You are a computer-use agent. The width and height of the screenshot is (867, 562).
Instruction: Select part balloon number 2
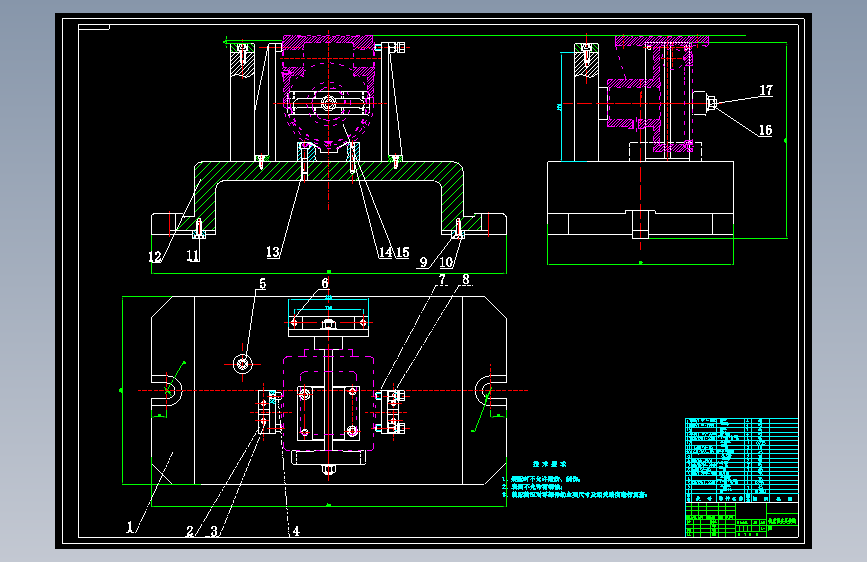(190, 531)
